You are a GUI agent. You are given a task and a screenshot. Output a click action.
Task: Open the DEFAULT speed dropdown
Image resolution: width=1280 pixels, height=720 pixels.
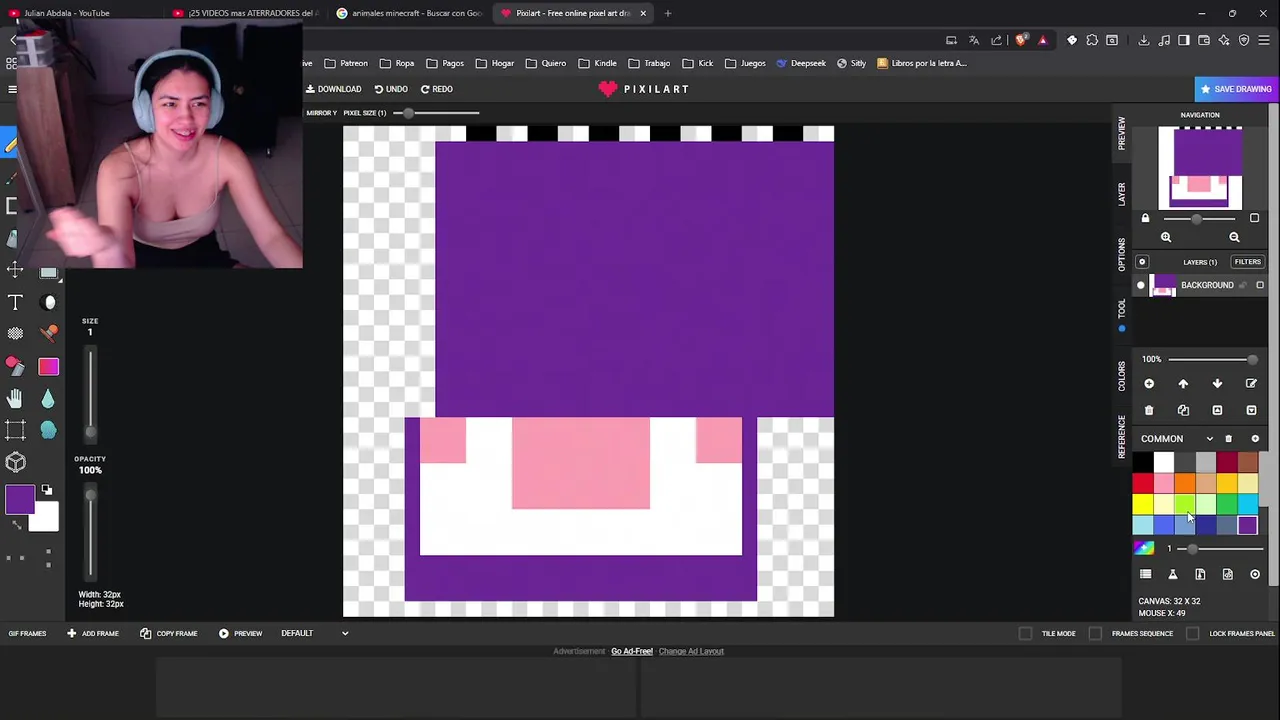point(314,633)
